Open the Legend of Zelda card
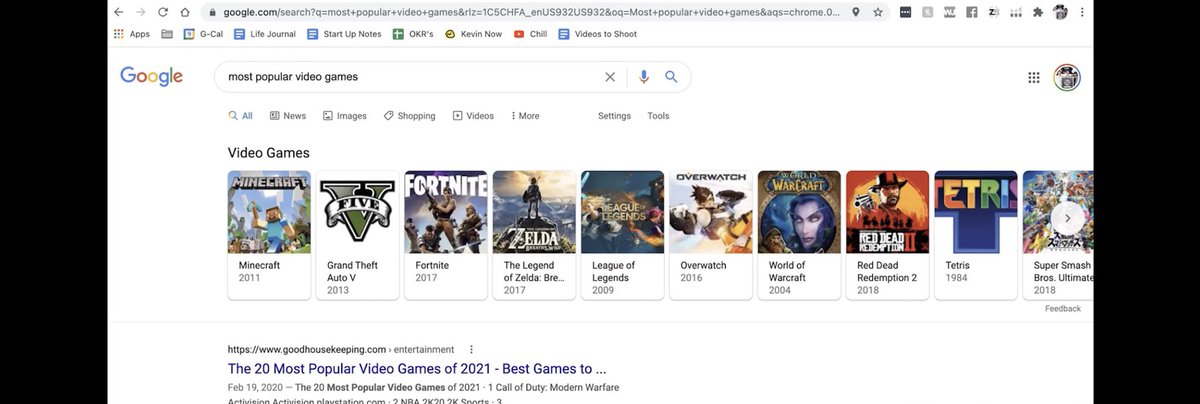 (534, 235)
